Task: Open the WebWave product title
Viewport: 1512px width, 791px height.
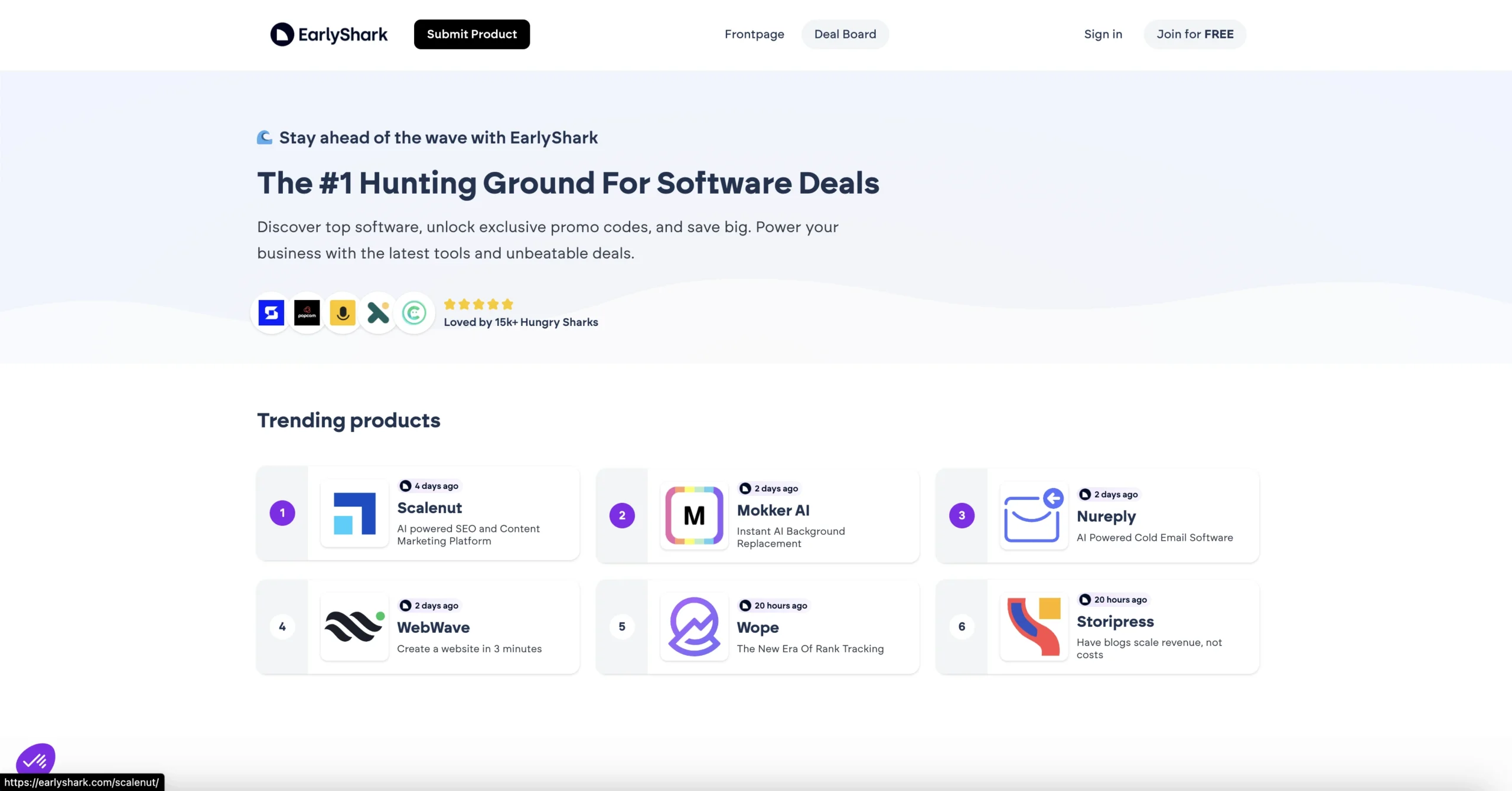Action: pyautogui.click(x=434, y=627)
